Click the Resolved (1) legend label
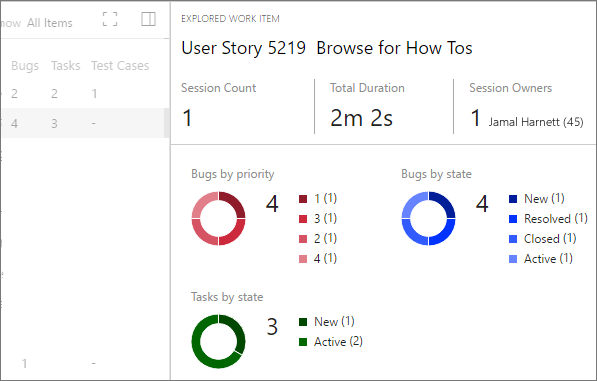The width and height of the screenshot is (597, 381). click(x=556, y=219)
